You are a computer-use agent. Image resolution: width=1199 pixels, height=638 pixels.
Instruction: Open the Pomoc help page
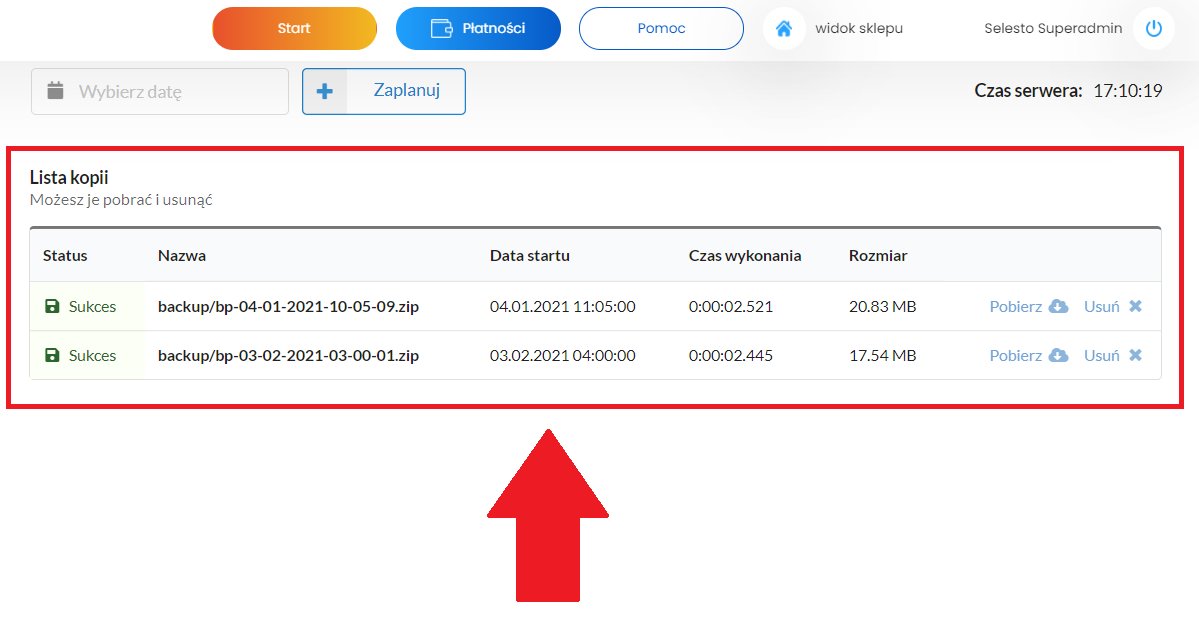click(661, 28)
